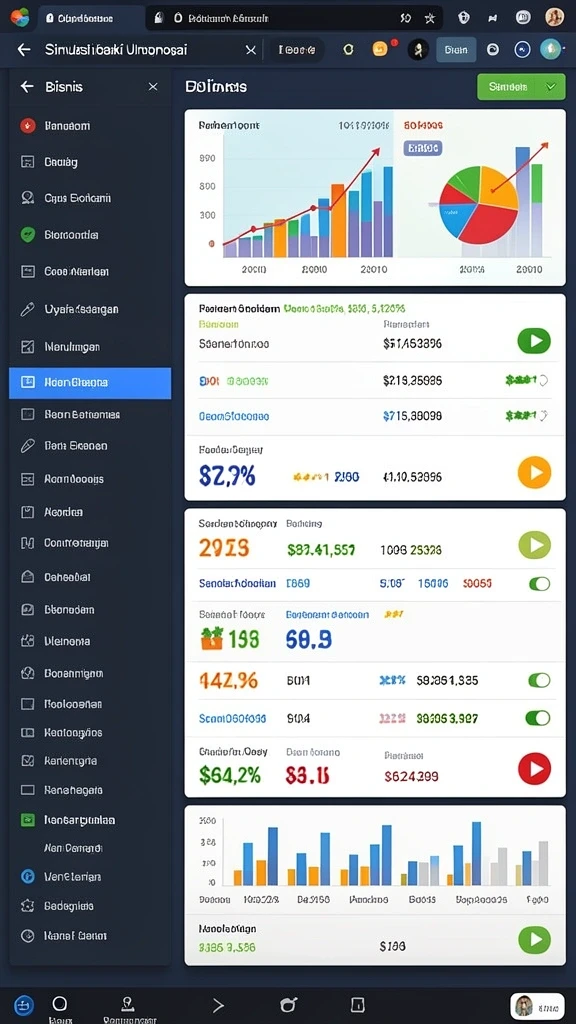
Task: Select the highlighted blue sidebar menu item
Action: (90, 383)
